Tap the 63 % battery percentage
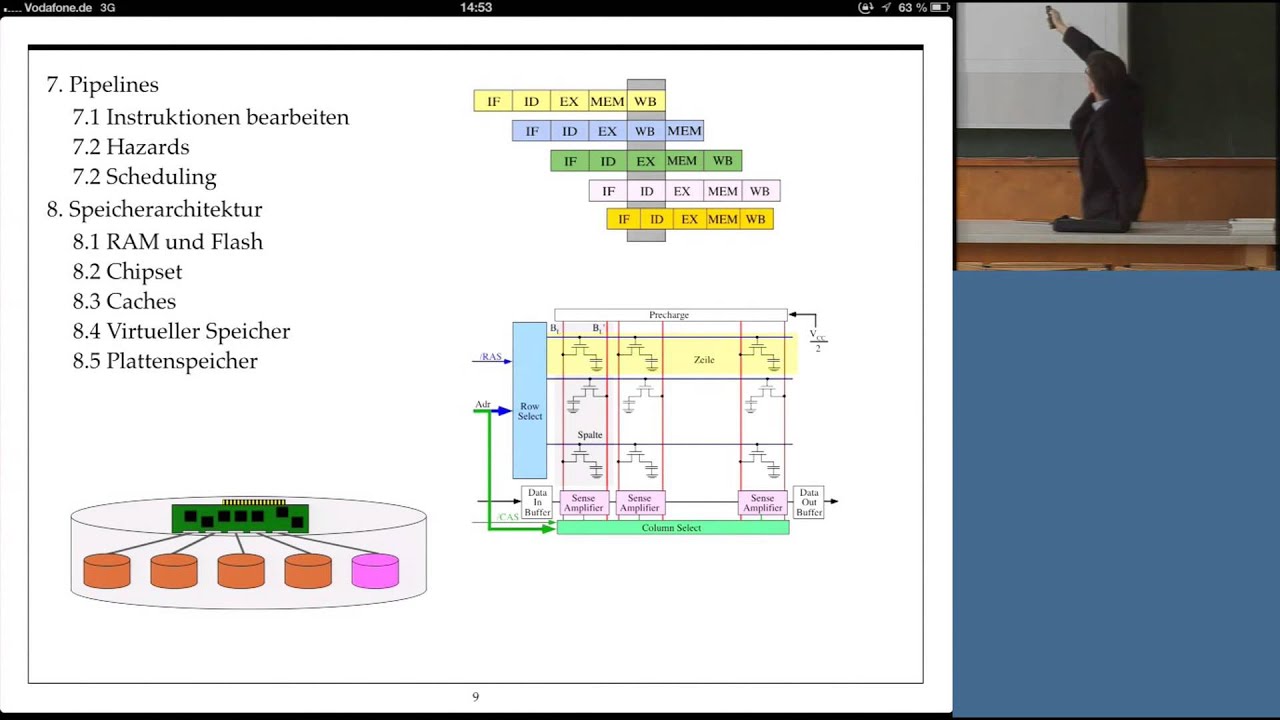This screenshot has width=1280, height=720. click(911, 7)
